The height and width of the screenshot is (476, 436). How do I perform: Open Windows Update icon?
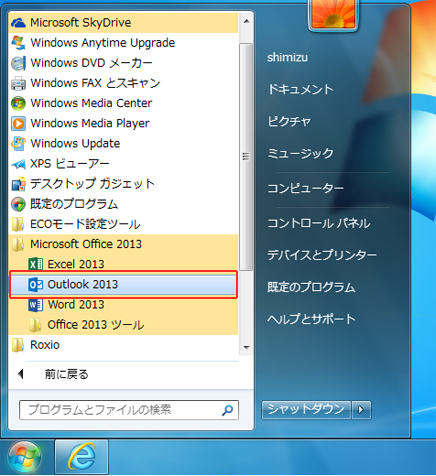coord(18,143)
